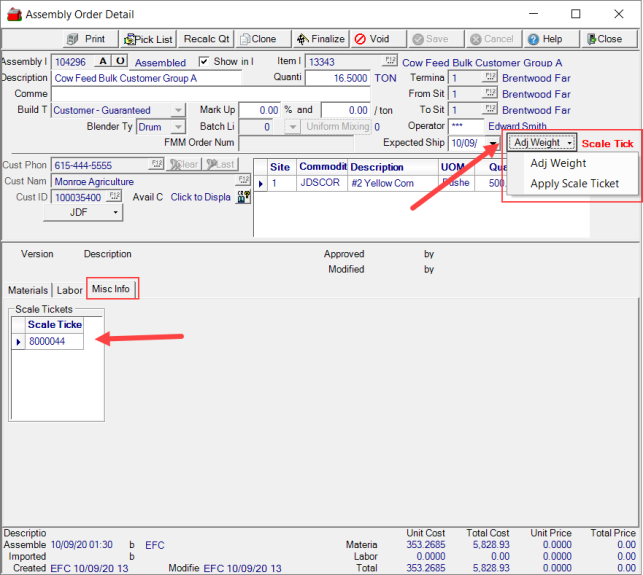The width and height of the screenshot is (643, 575).
Task: Expand the Build Type dropdown
Action: coord(178,110)
